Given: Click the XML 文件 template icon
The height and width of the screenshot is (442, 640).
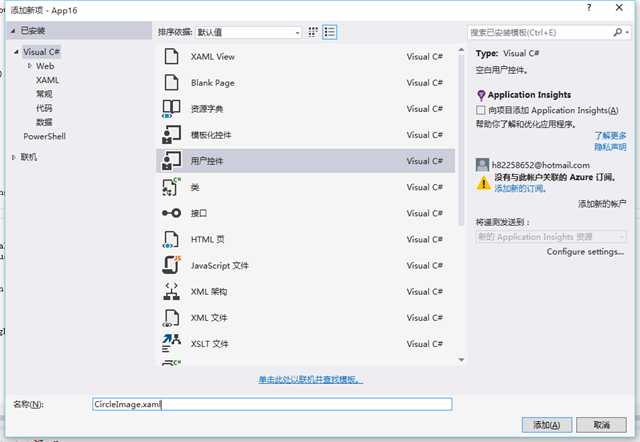Looking at the screenshot, I should [x=171, y=318].
